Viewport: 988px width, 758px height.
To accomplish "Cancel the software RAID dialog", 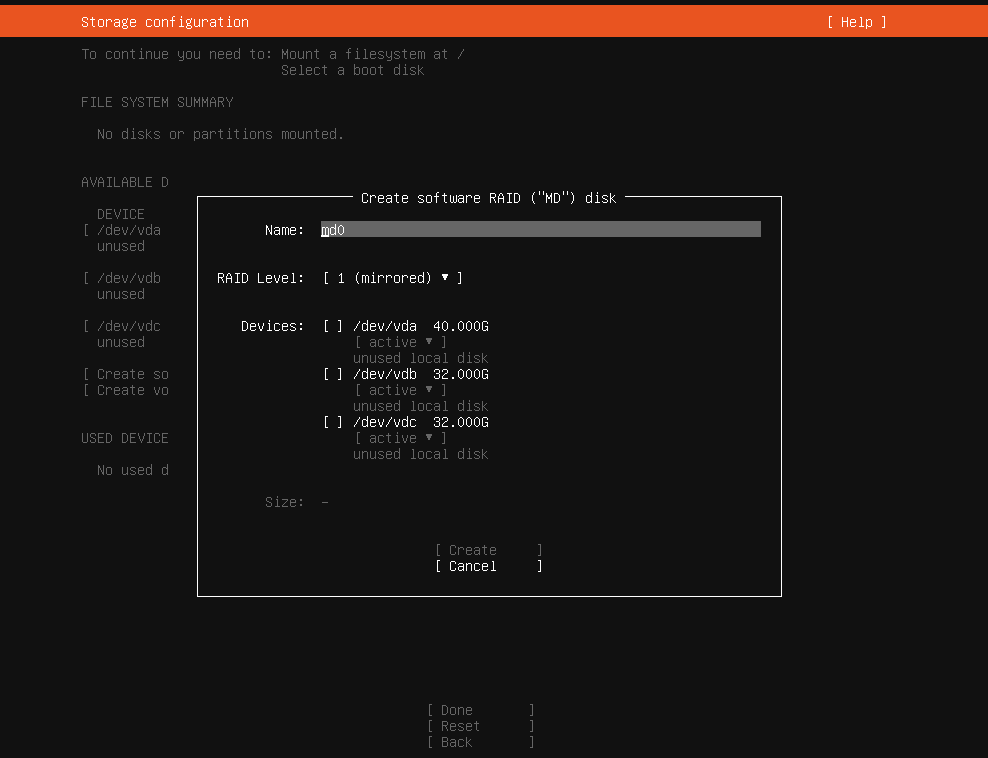I will tap(488, 566).
